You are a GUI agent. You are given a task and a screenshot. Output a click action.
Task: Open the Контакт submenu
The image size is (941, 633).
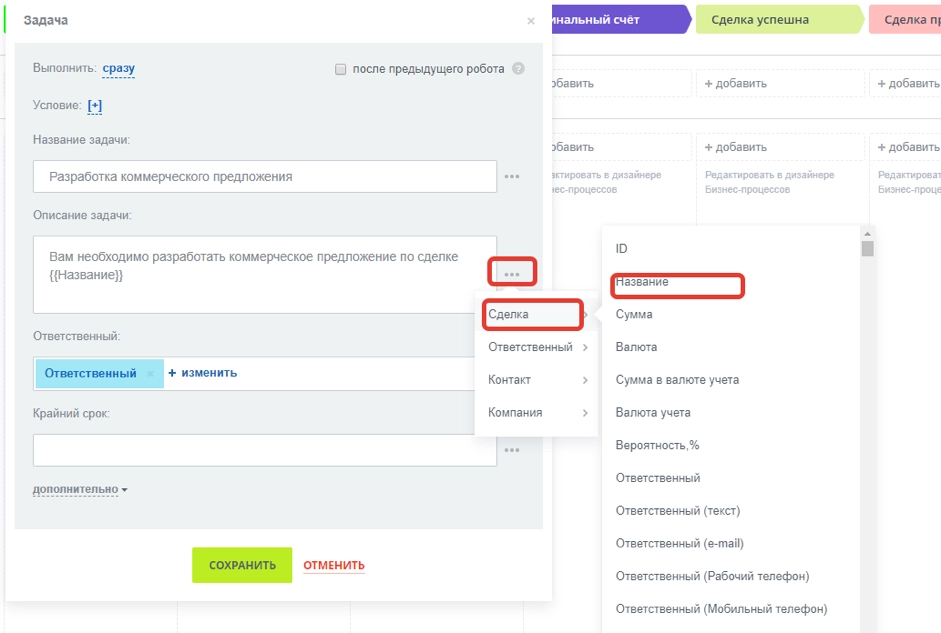coord(532,380)
